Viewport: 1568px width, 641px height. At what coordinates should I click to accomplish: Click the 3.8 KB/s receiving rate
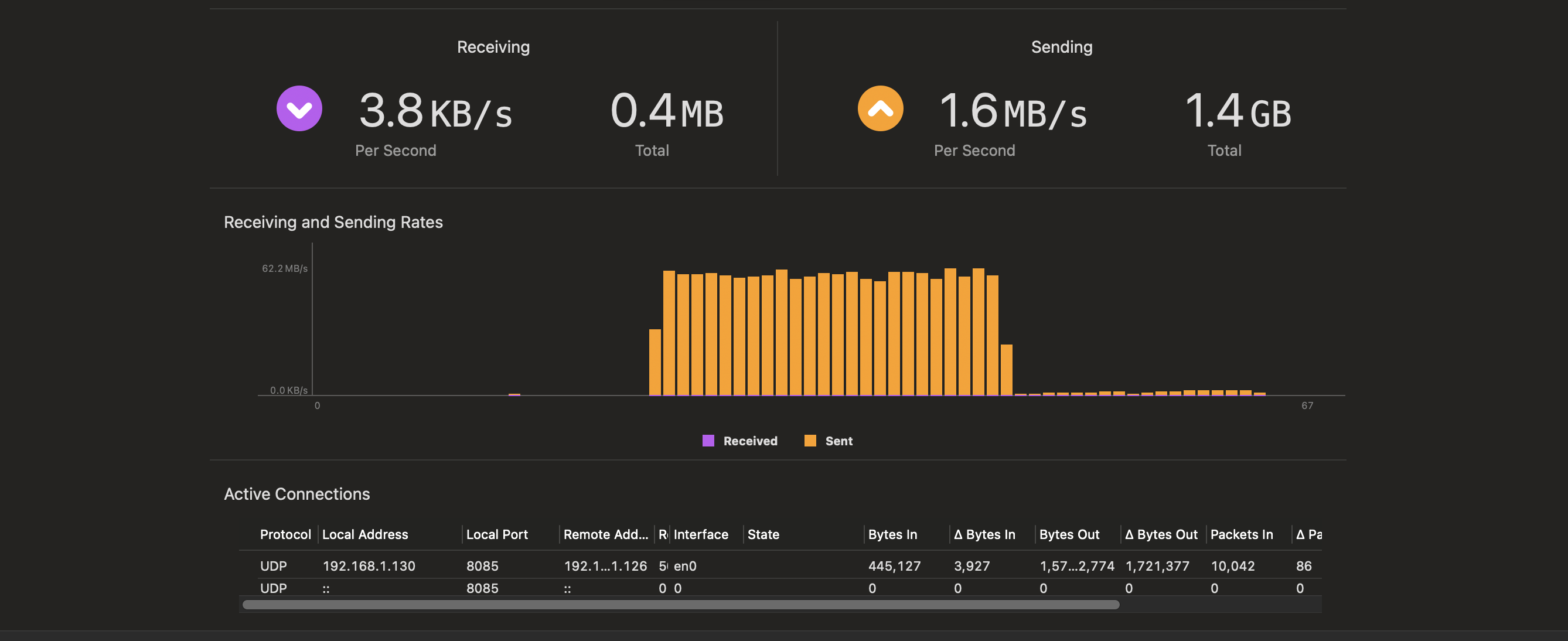pyautogui.click(x=435, y=111)
